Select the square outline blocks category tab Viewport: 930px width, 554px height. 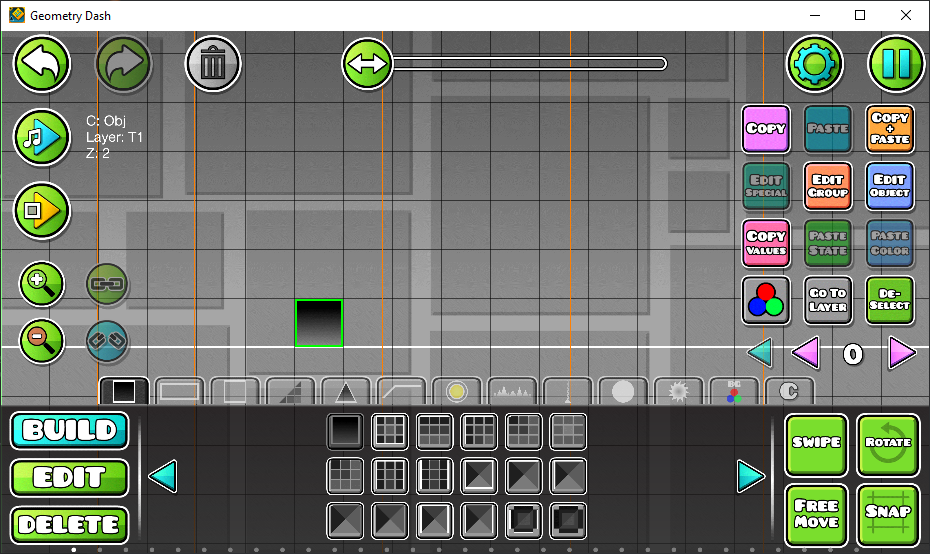click(x=235, y=391)
